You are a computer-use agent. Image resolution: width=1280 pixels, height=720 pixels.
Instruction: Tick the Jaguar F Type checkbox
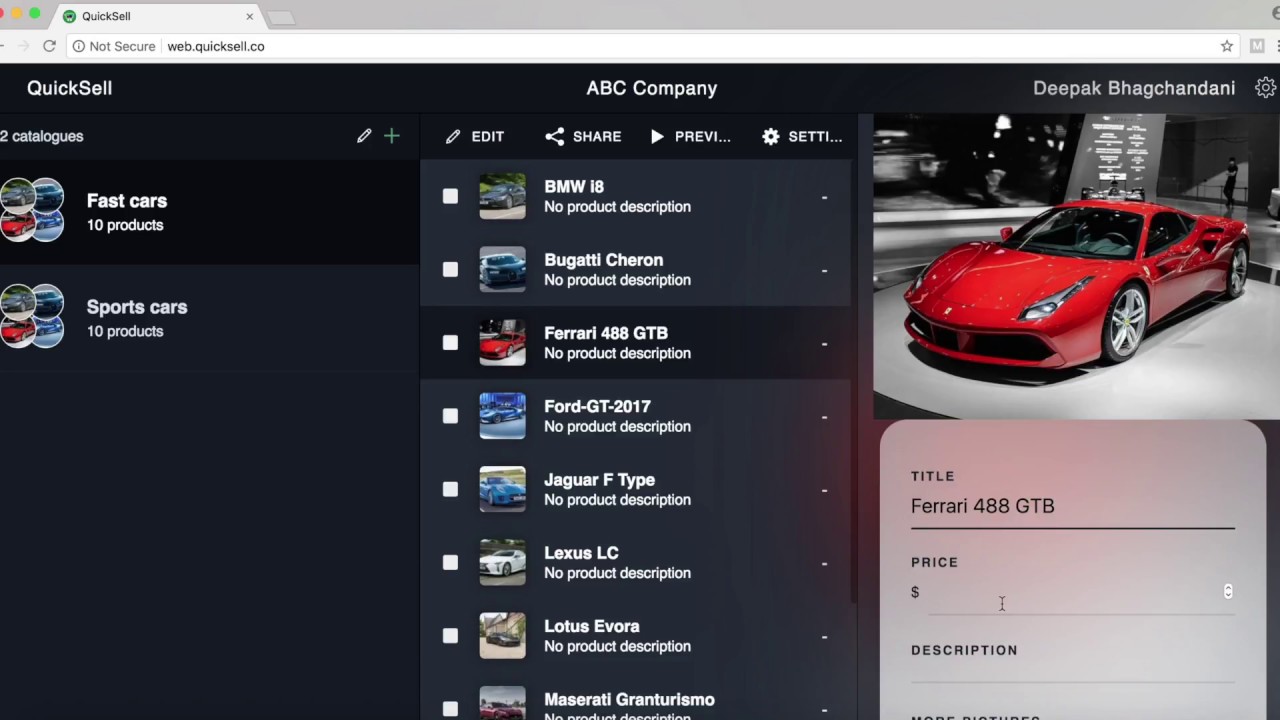point(450,489)
